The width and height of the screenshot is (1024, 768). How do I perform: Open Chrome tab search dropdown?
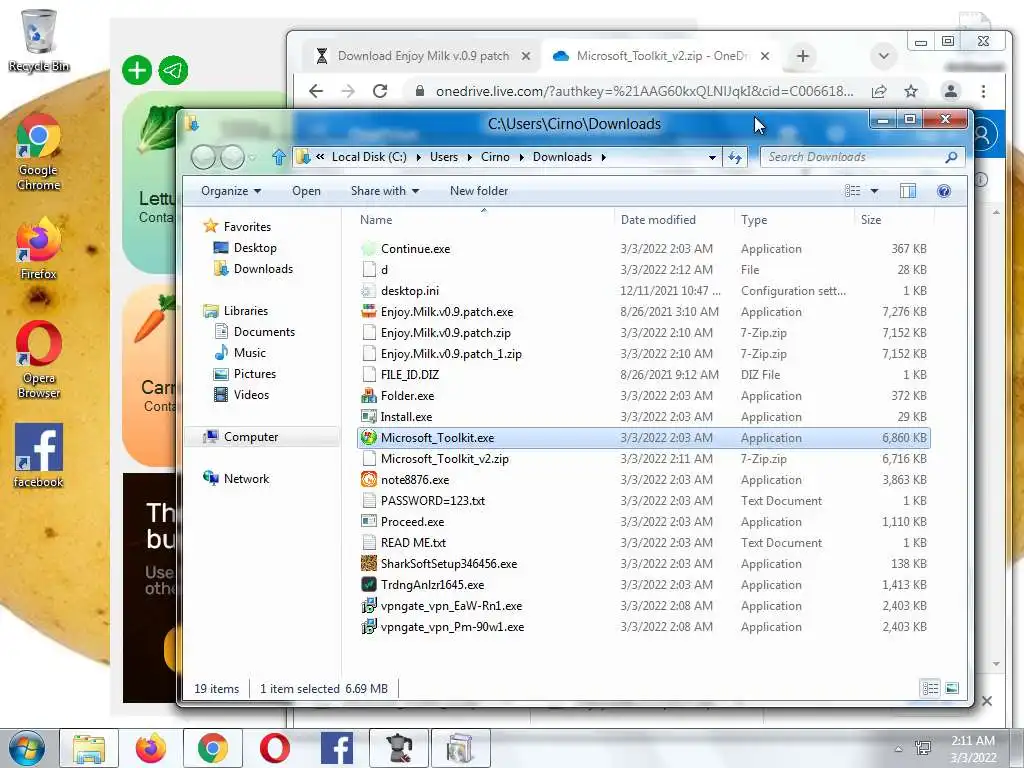884,56
